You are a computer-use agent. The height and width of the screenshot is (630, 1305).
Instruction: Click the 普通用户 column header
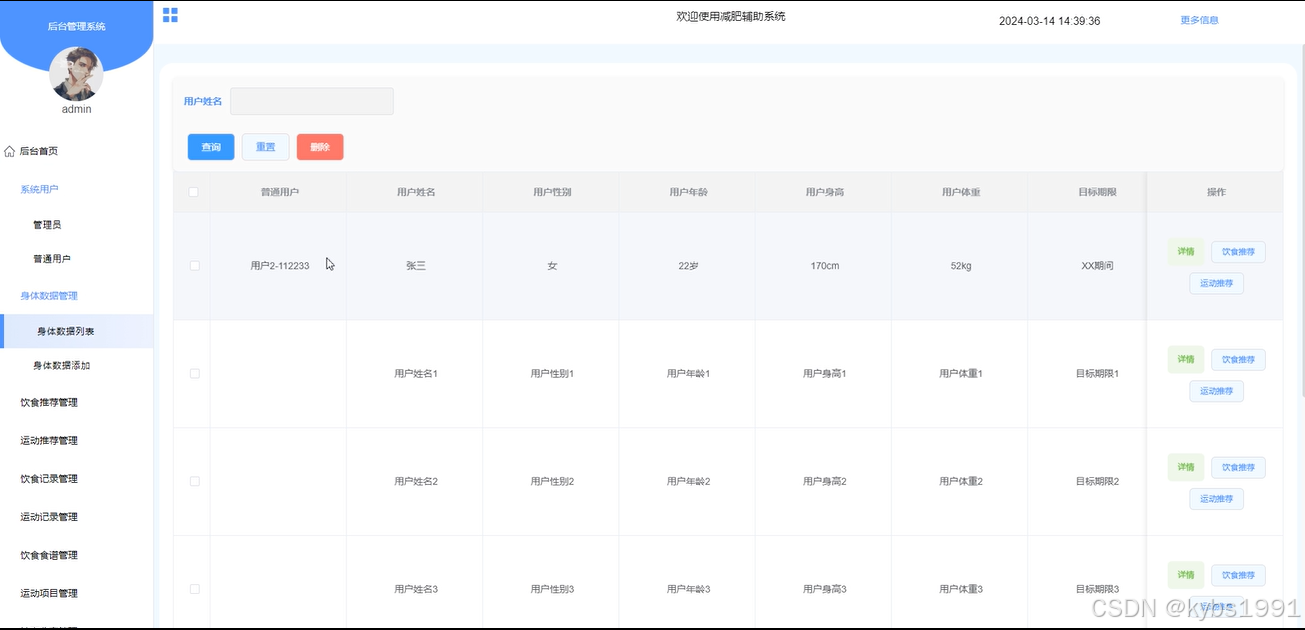[280, 192]
